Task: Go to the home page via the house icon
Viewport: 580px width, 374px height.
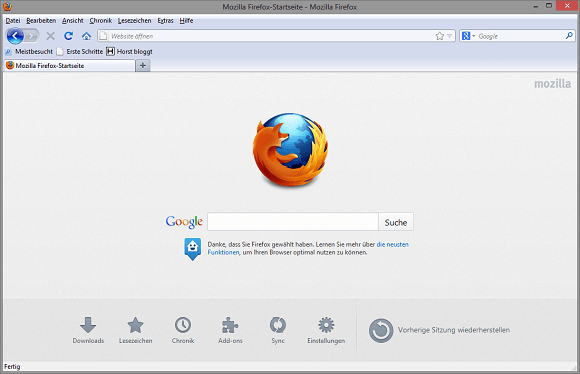Action: [86, 36]
